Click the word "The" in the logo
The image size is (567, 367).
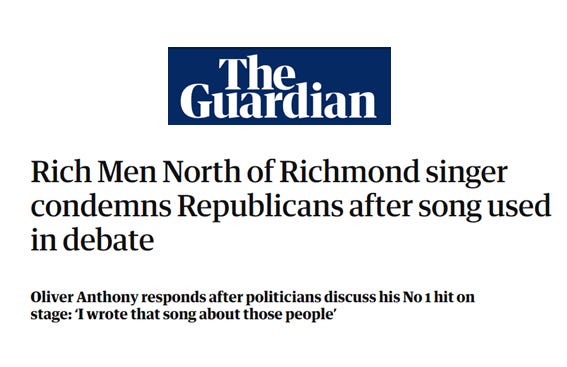pos(256,72)
